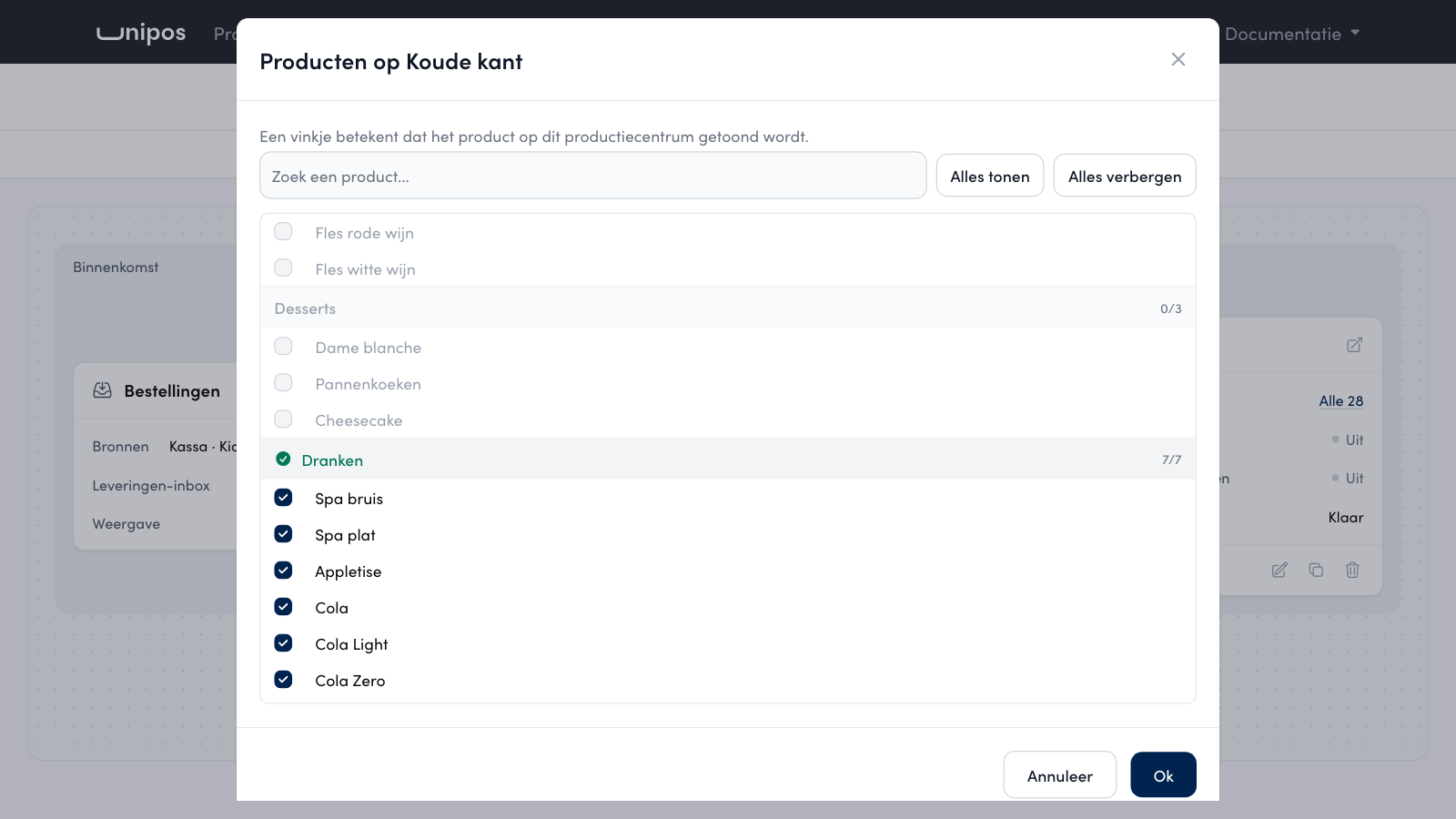The width and height of the screenshot is (1456, 819).
Task: Untick Cola Light
Action: click(x=283, y=642)
